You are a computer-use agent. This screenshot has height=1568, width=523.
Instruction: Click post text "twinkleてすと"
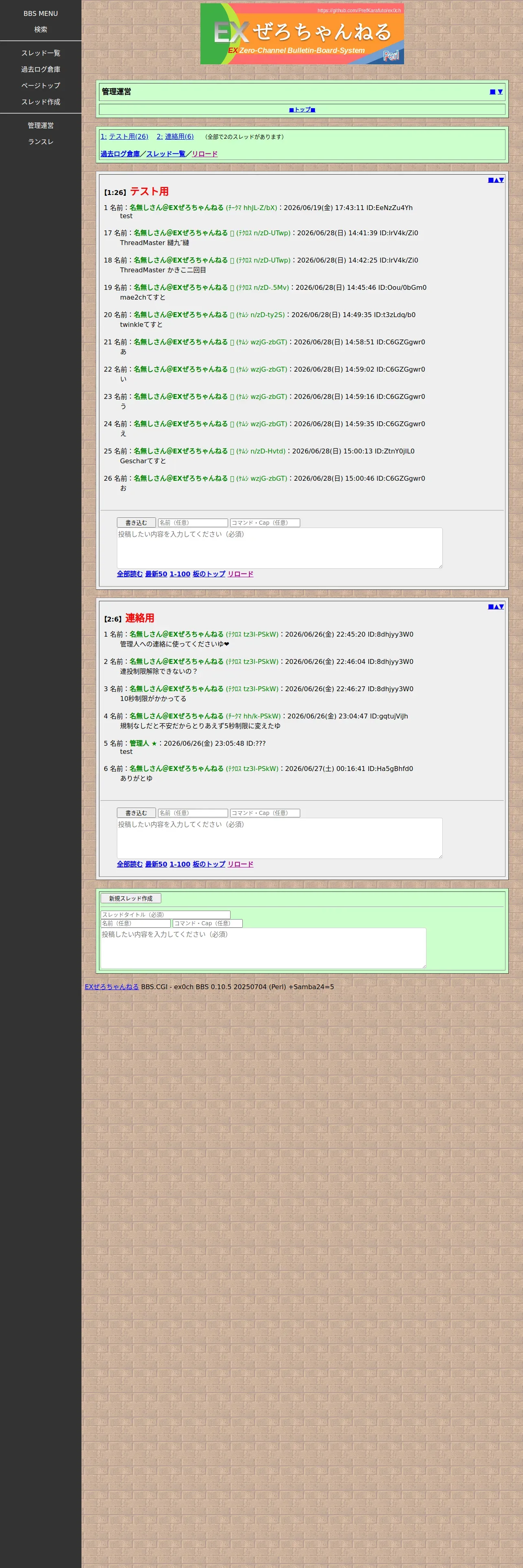[141, 325]
